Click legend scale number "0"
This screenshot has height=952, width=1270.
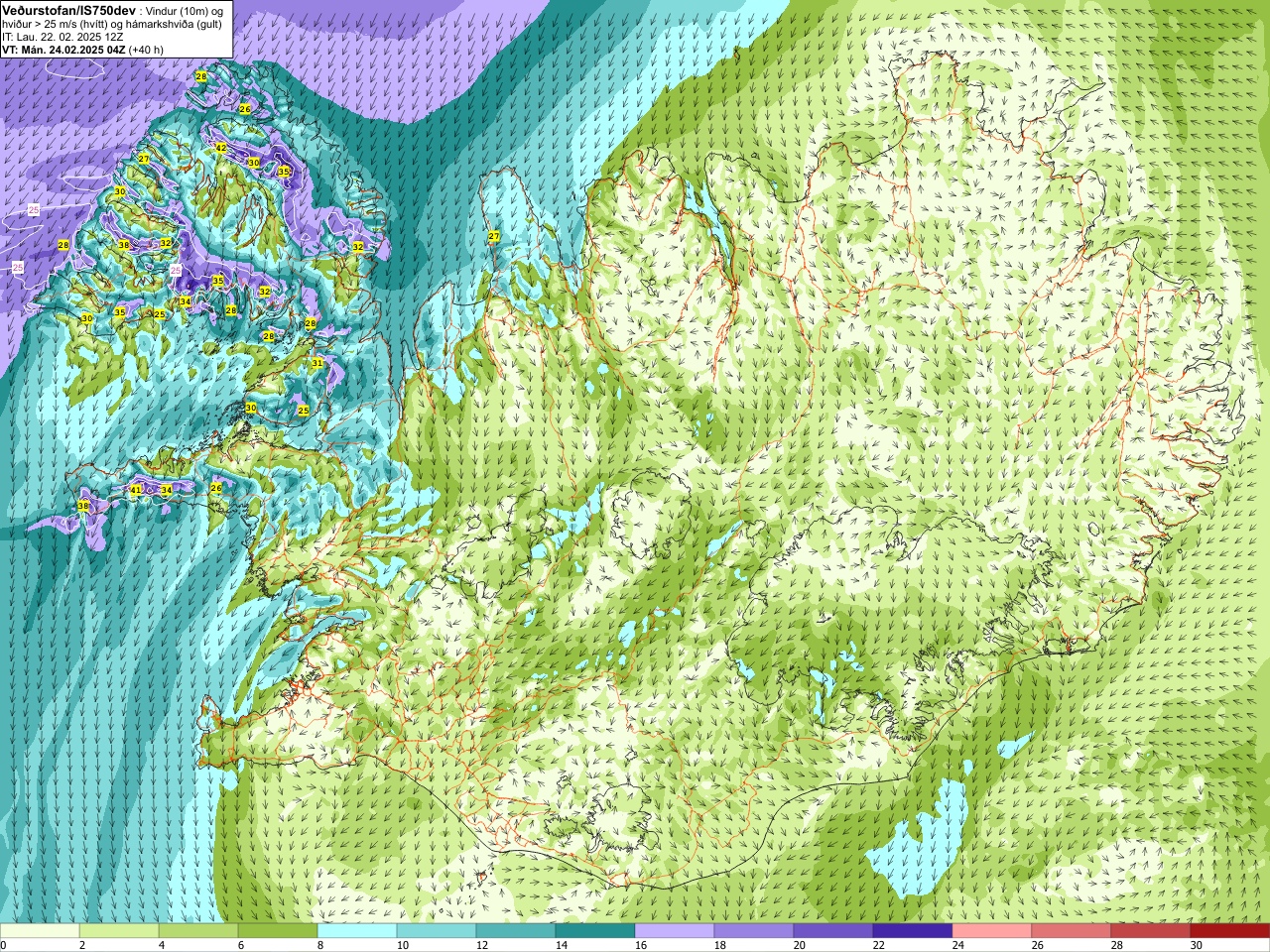[4, 945]
